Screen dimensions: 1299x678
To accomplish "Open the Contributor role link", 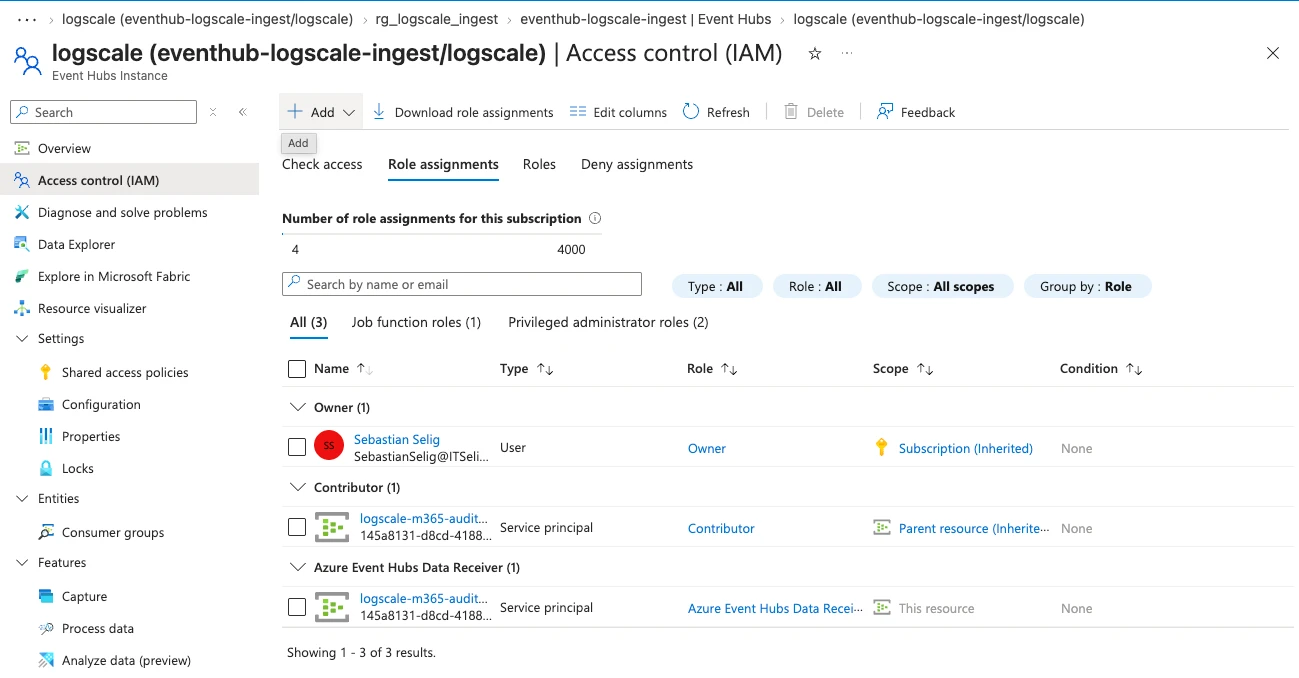I will click(x=721, y=528).
